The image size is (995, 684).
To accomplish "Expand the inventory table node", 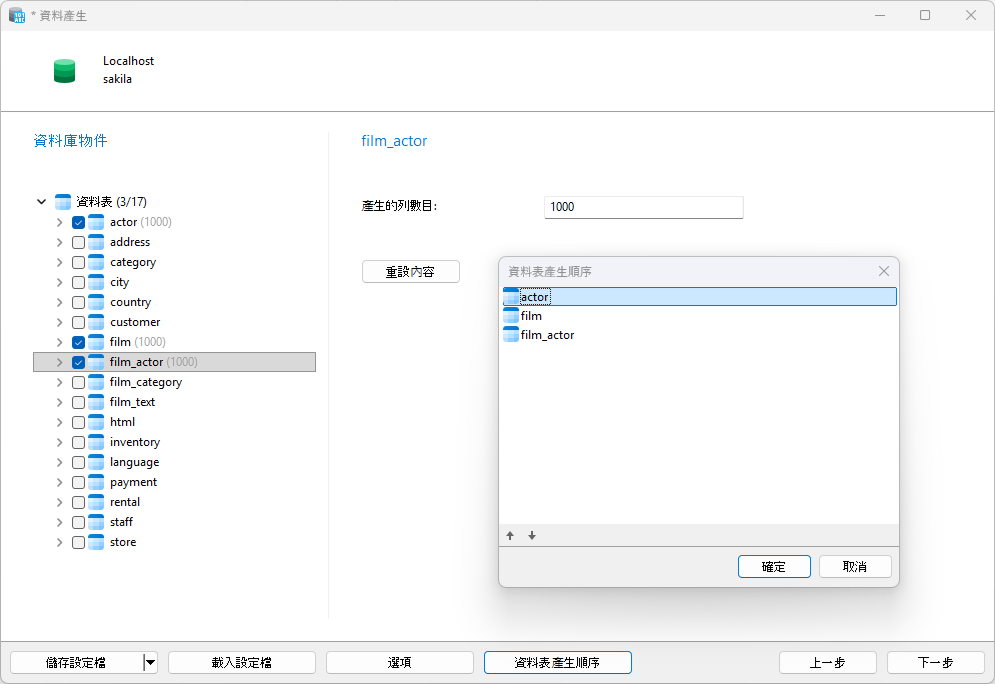I will [x=59, y=442].
